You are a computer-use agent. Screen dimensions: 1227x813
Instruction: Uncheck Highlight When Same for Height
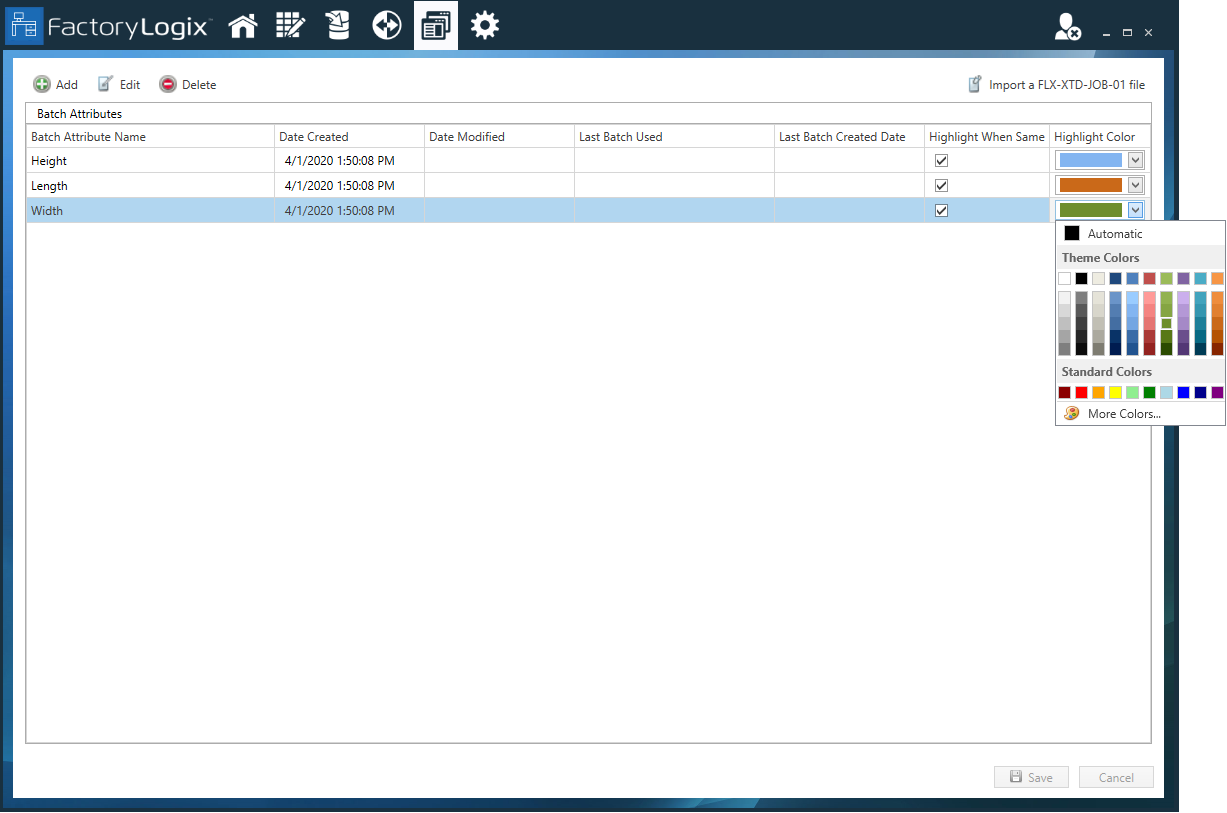941,160
